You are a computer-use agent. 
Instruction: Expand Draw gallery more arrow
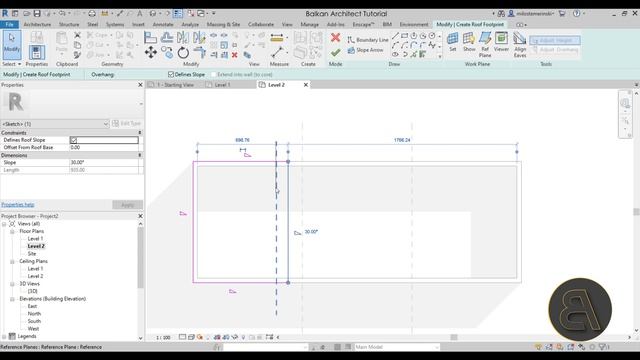tap(440, 56)
